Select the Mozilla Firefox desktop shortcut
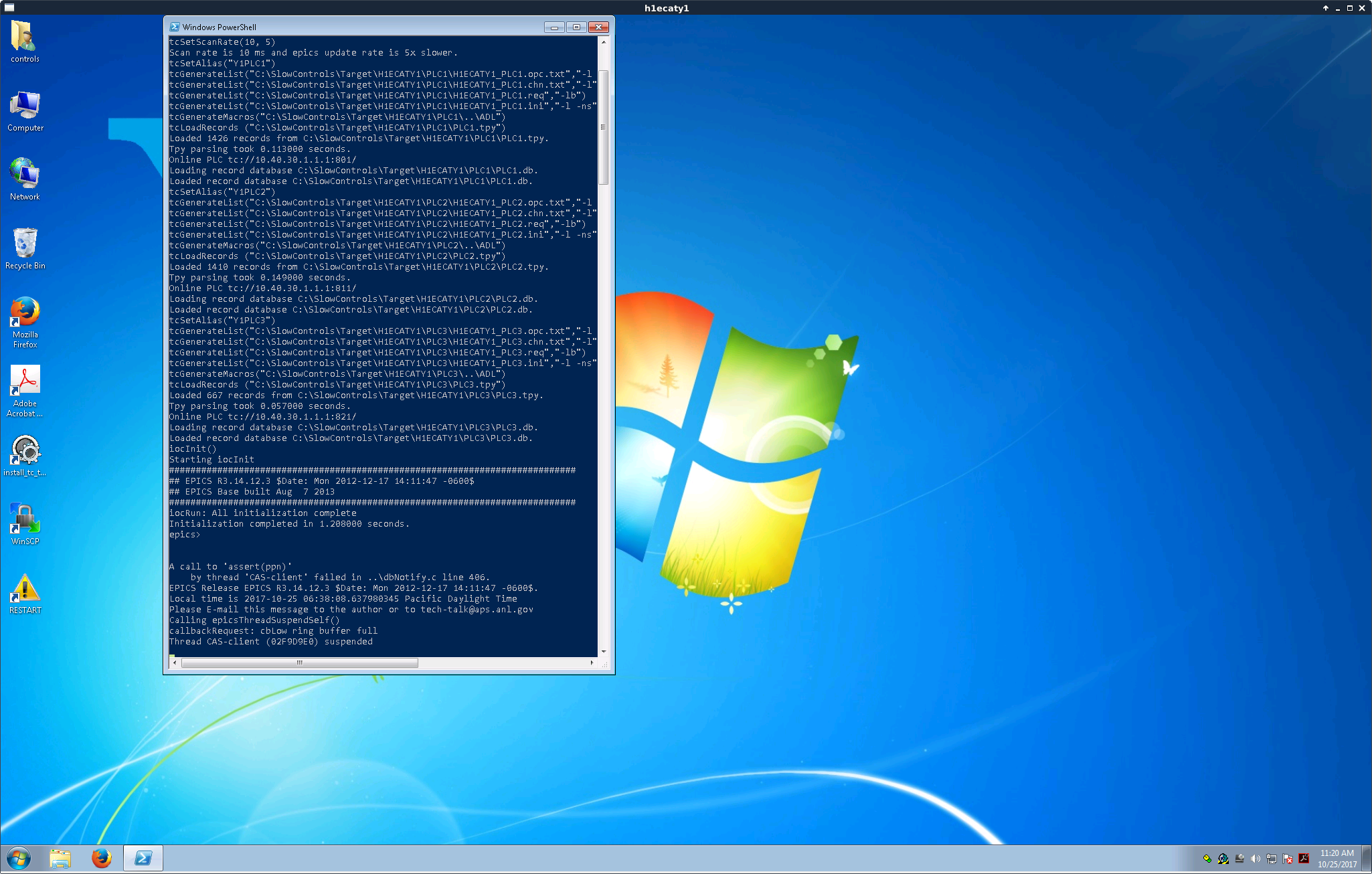Image resolution: width=1372 pixels, height=874 pixels. pyautogui.click(x=25, y=322)
